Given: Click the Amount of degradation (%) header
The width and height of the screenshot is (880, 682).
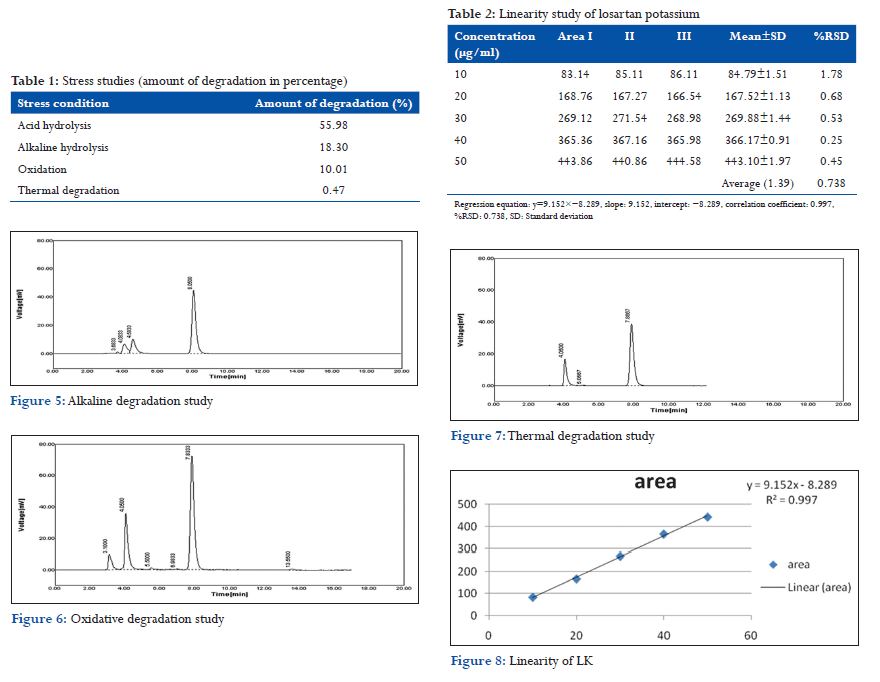Looking at the screenshot, I should click(x=333, y=103).
